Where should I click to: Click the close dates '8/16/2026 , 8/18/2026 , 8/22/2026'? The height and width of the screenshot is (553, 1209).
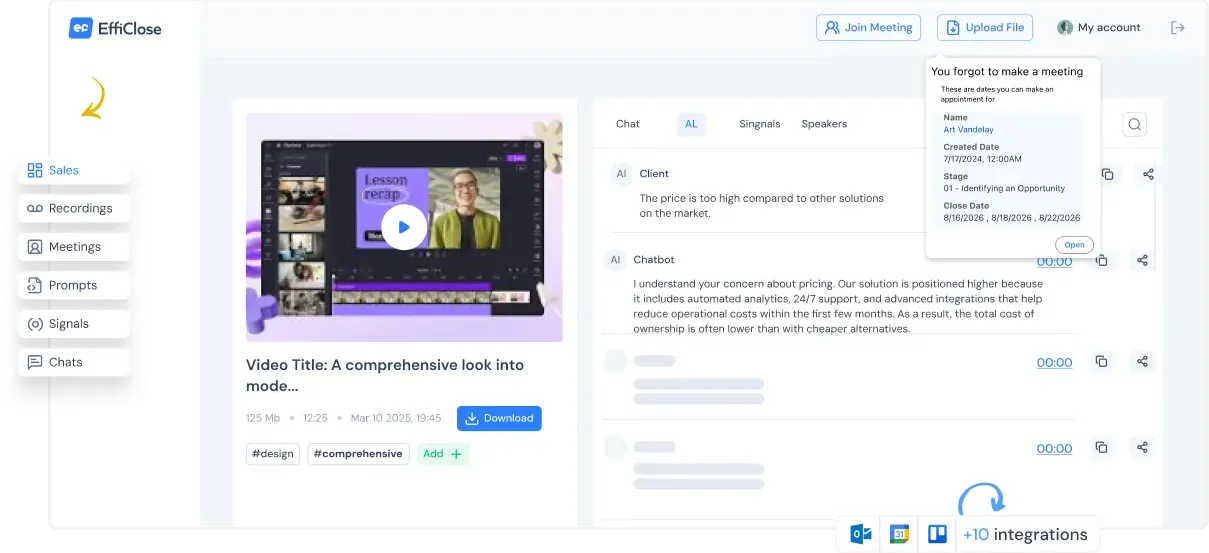click(1011, 217)
